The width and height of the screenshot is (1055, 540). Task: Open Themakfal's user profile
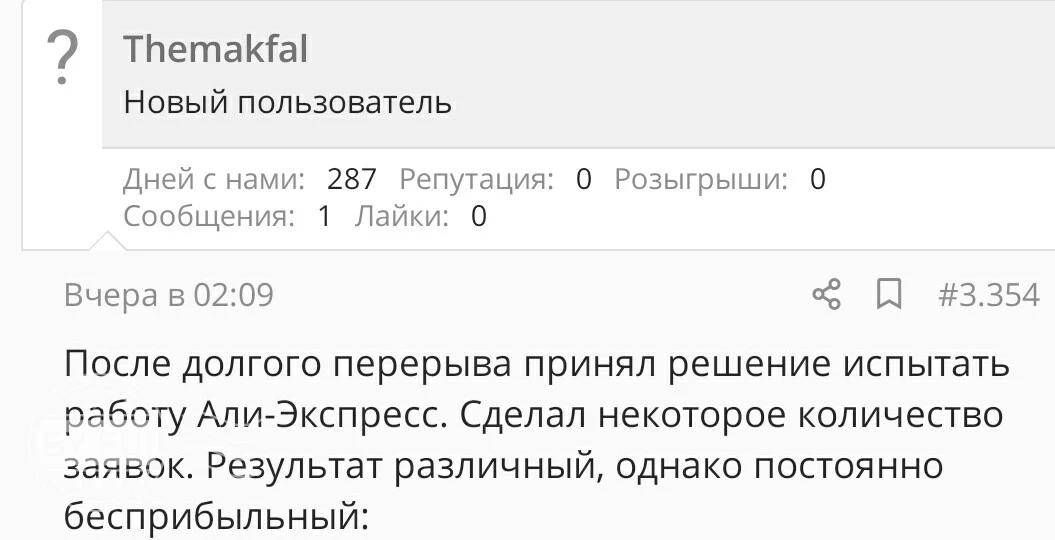[x=215, y=49]
